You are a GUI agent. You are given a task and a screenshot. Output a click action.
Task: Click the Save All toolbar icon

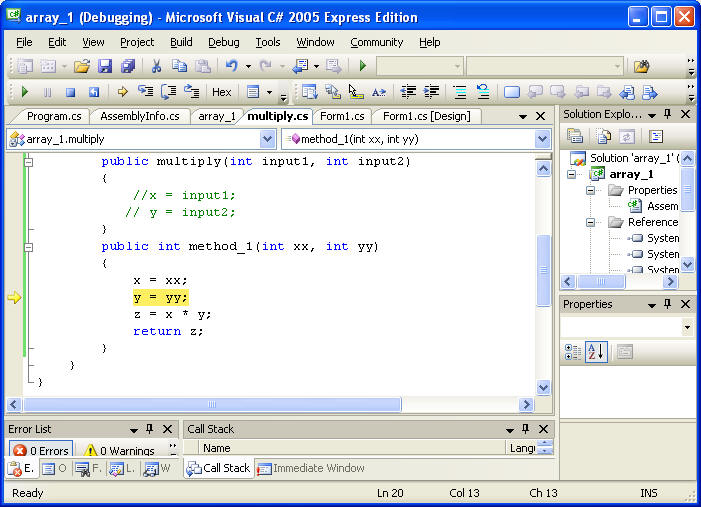[128, 66]
